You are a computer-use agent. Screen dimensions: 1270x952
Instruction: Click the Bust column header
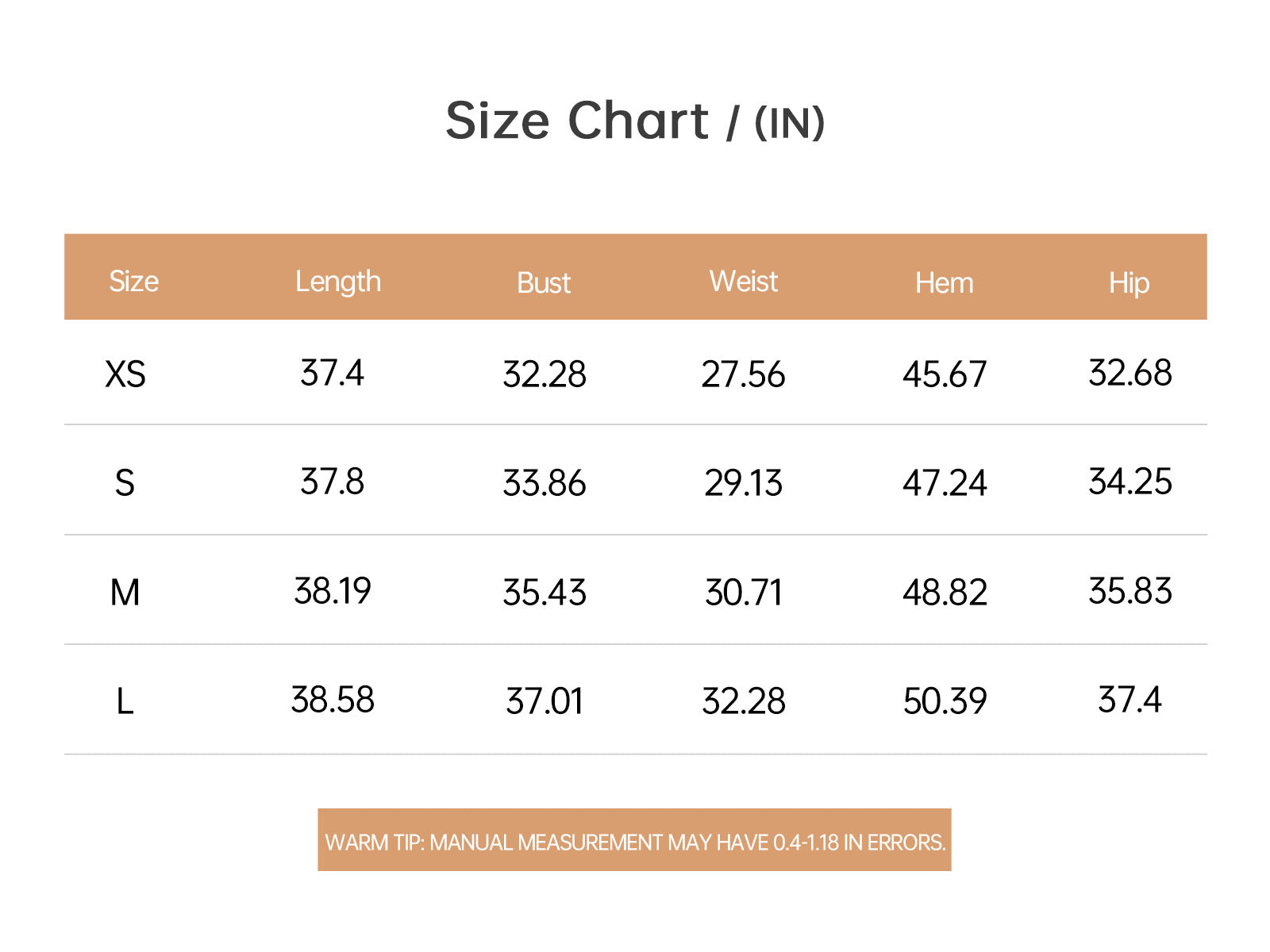point(544,283)
